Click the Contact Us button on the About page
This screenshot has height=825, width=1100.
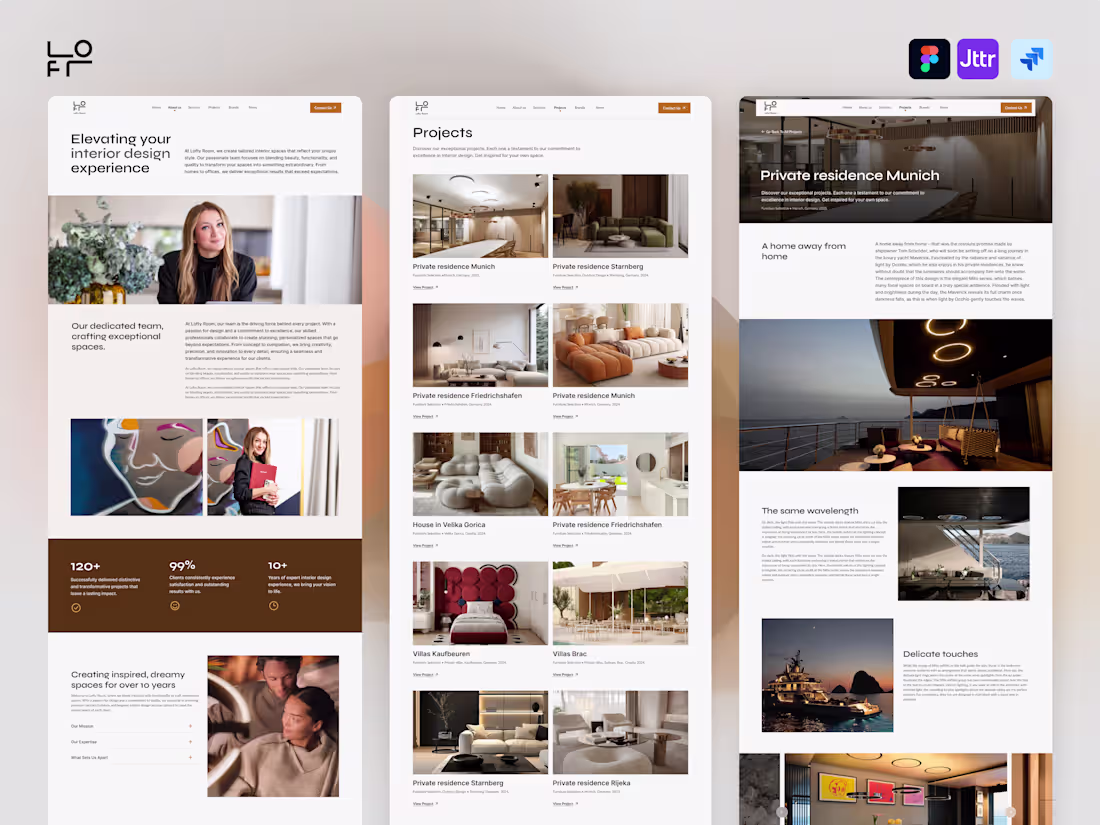[x=326, y=107]
